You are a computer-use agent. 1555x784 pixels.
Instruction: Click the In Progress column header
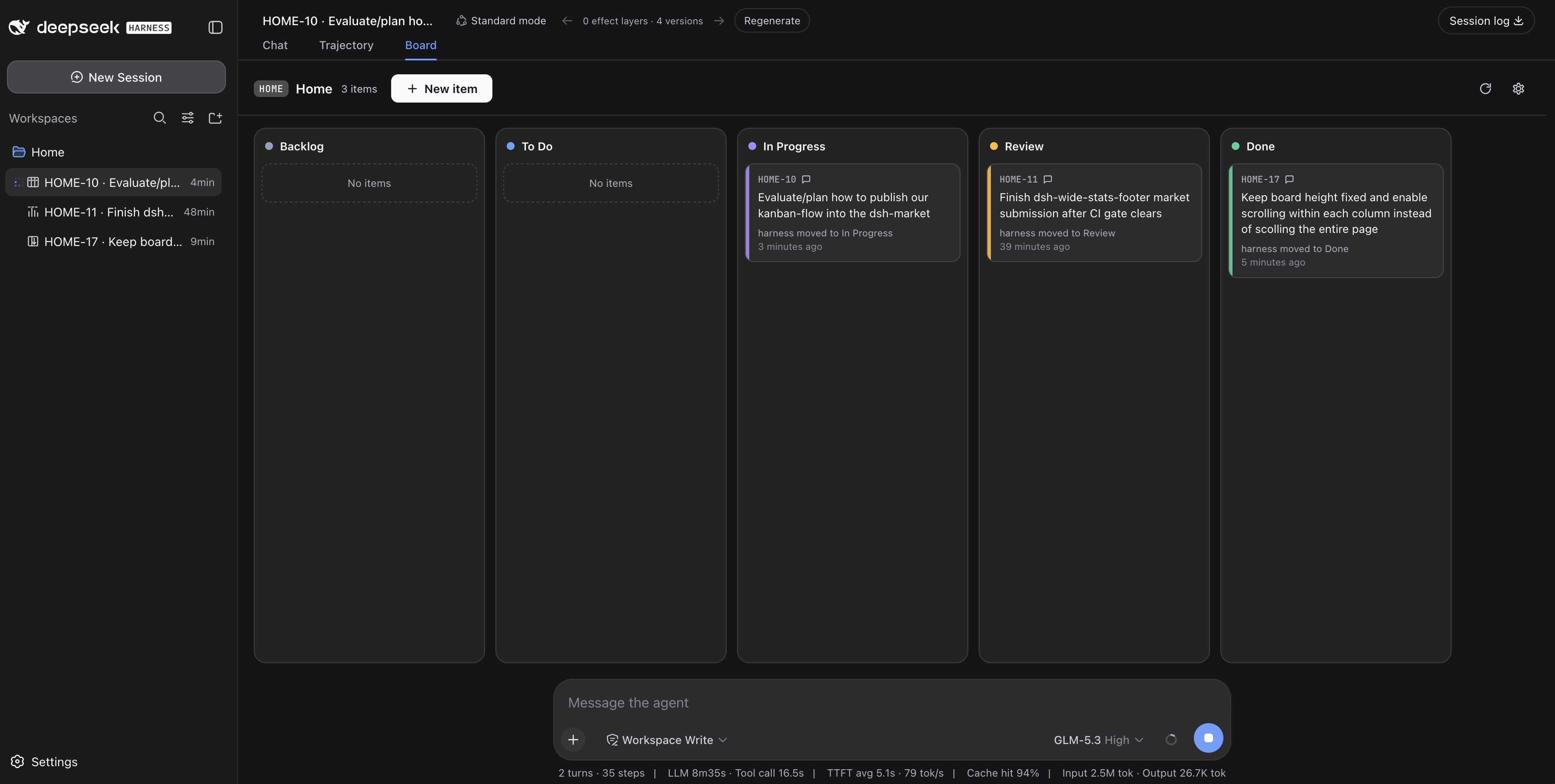(x=794, y=146)
